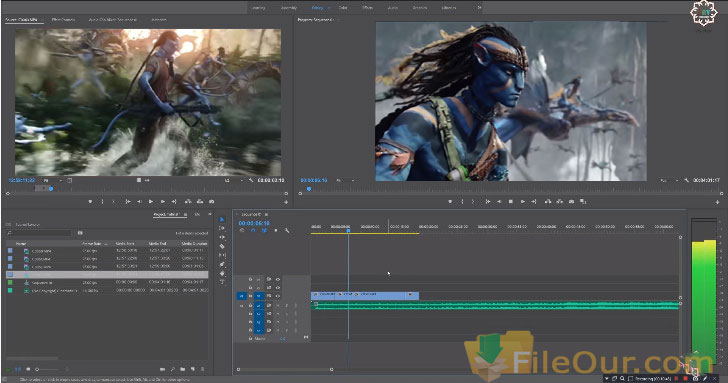This screenshot has height=383, width=728.
Task: Select the Ripple Edit tool
Action: 222,237
